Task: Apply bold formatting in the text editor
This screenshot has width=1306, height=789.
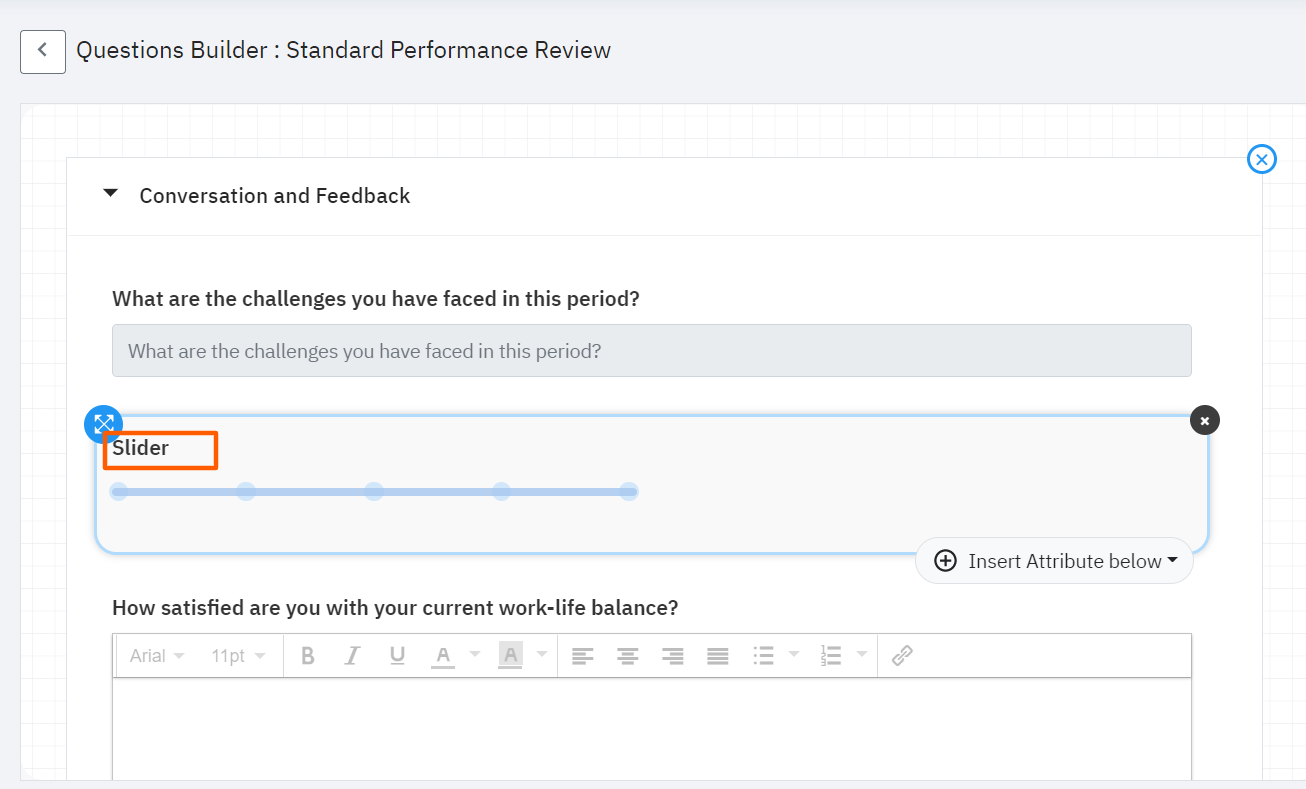Action: click(307, 655)
